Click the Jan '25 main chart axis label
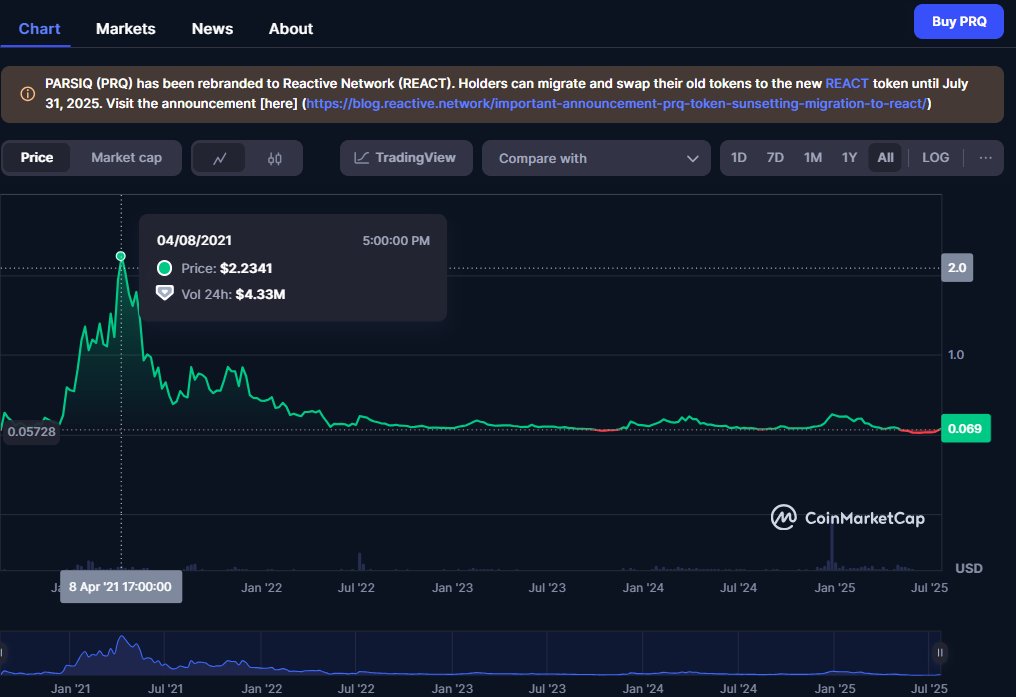This screenshot has height=697, width=1016. (835, 588)
